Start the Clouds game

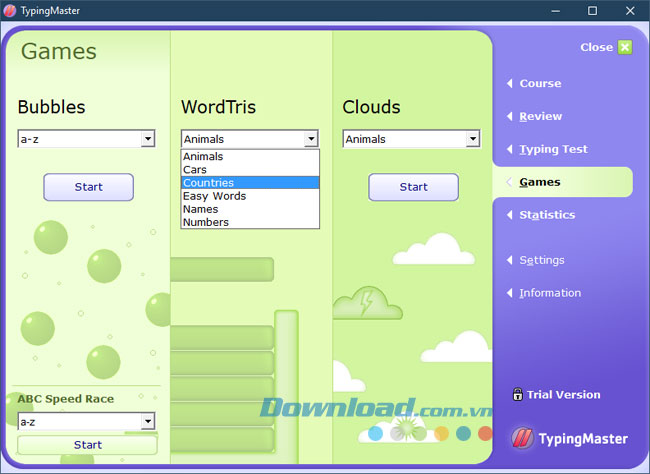pyautogui.click(x=413, y=187)
